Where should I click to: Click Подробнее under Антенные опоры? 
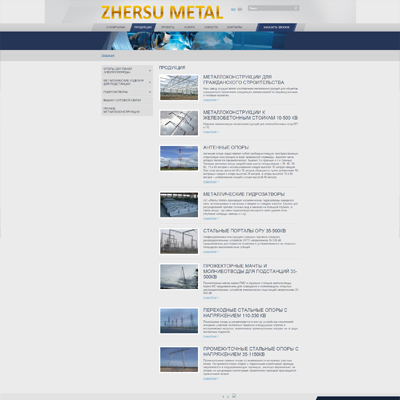tap(211, 182)
